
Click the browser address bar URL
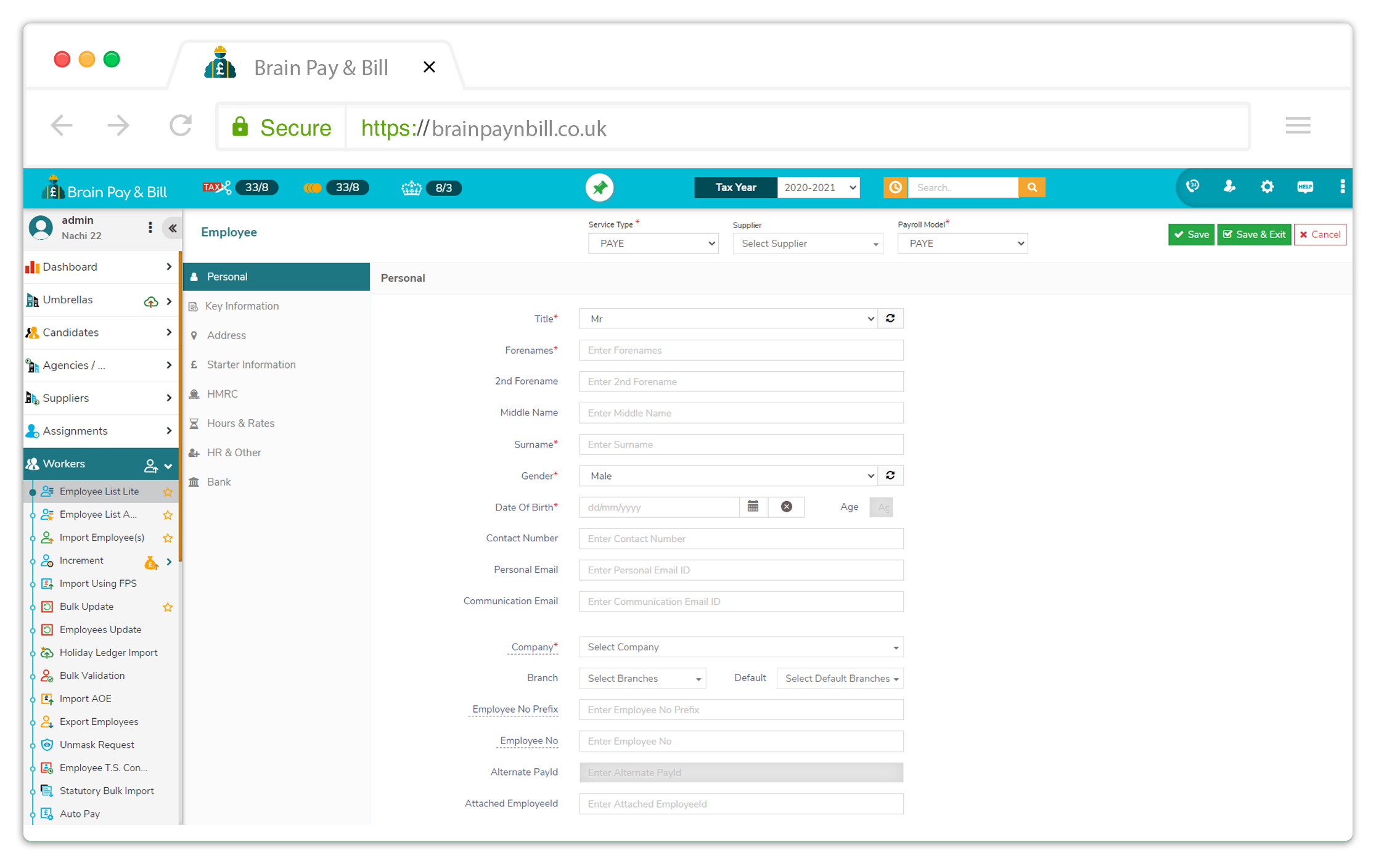(x=483, y=128)
